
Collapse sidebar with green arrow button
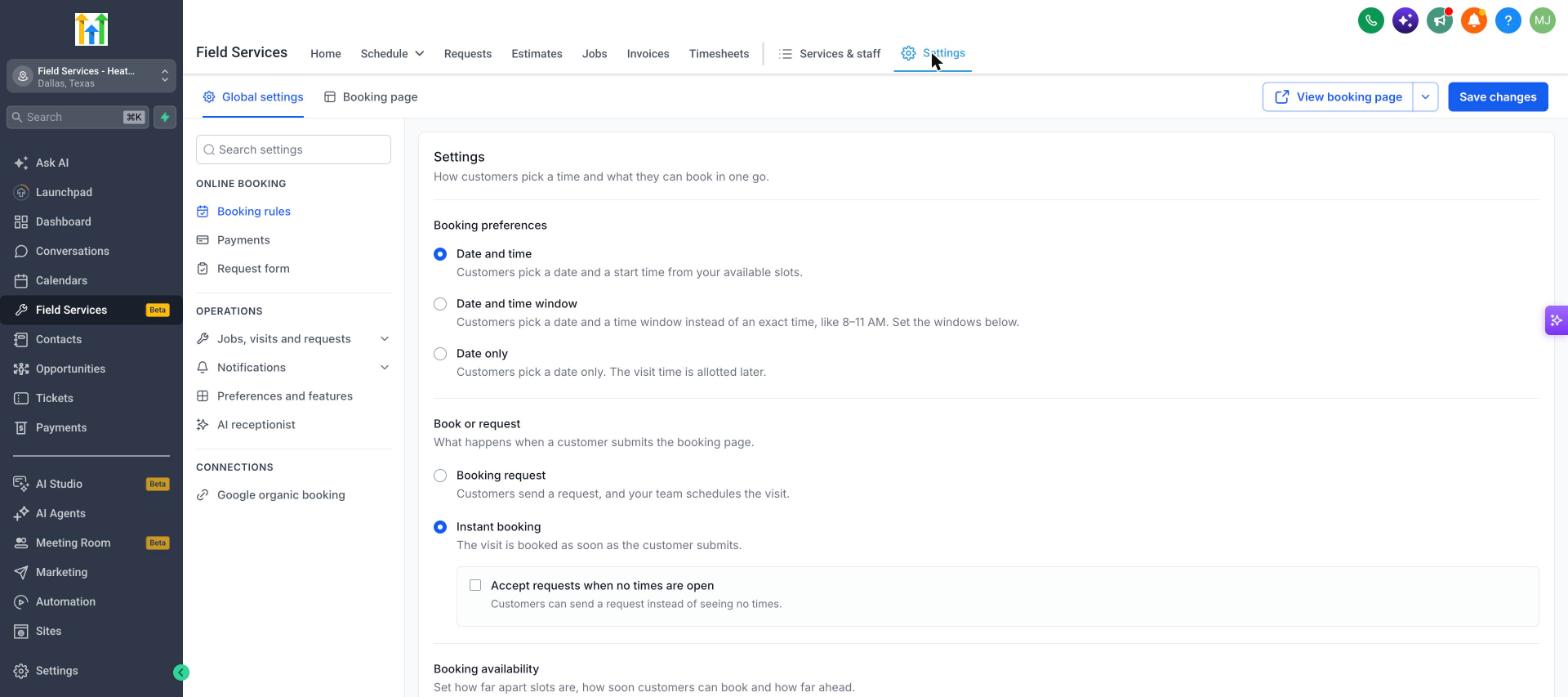click(181, 672)
